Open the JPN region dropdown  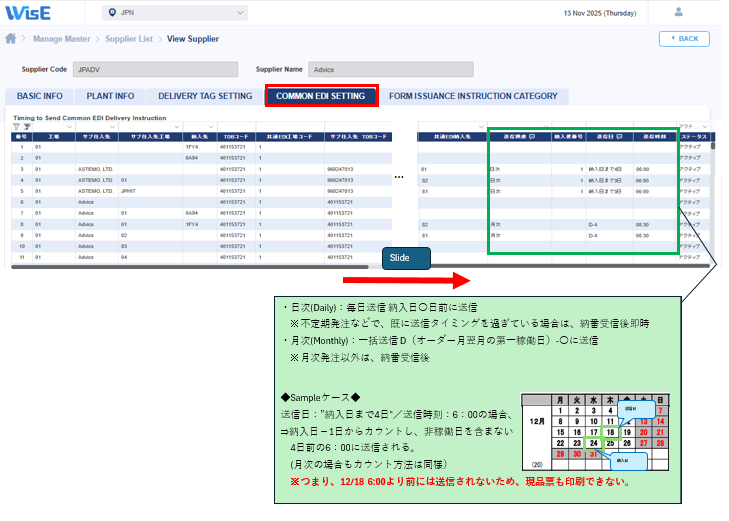175,13
